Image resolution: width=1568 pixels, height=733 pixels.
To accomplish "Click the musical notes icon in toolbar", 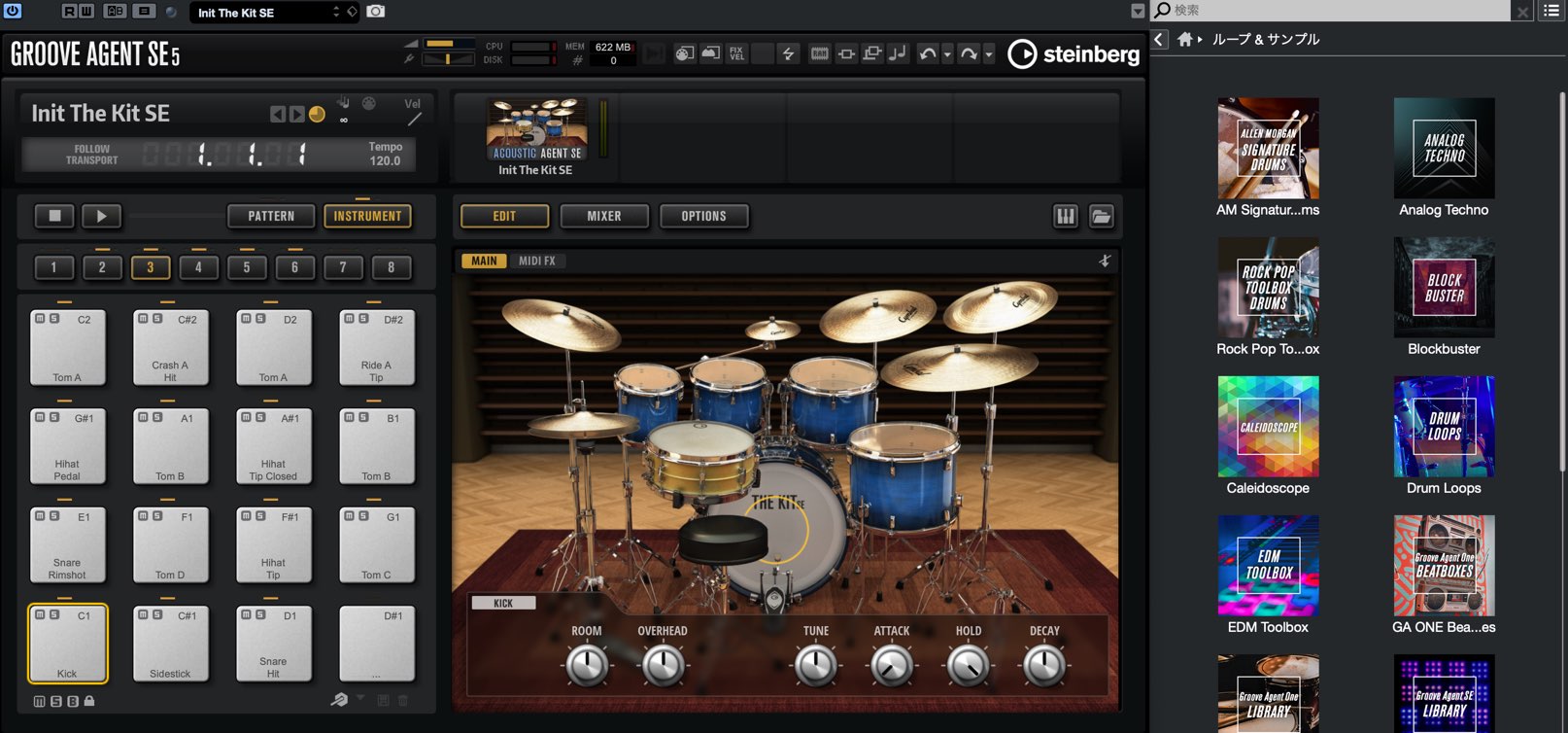I will click(898, 53).
